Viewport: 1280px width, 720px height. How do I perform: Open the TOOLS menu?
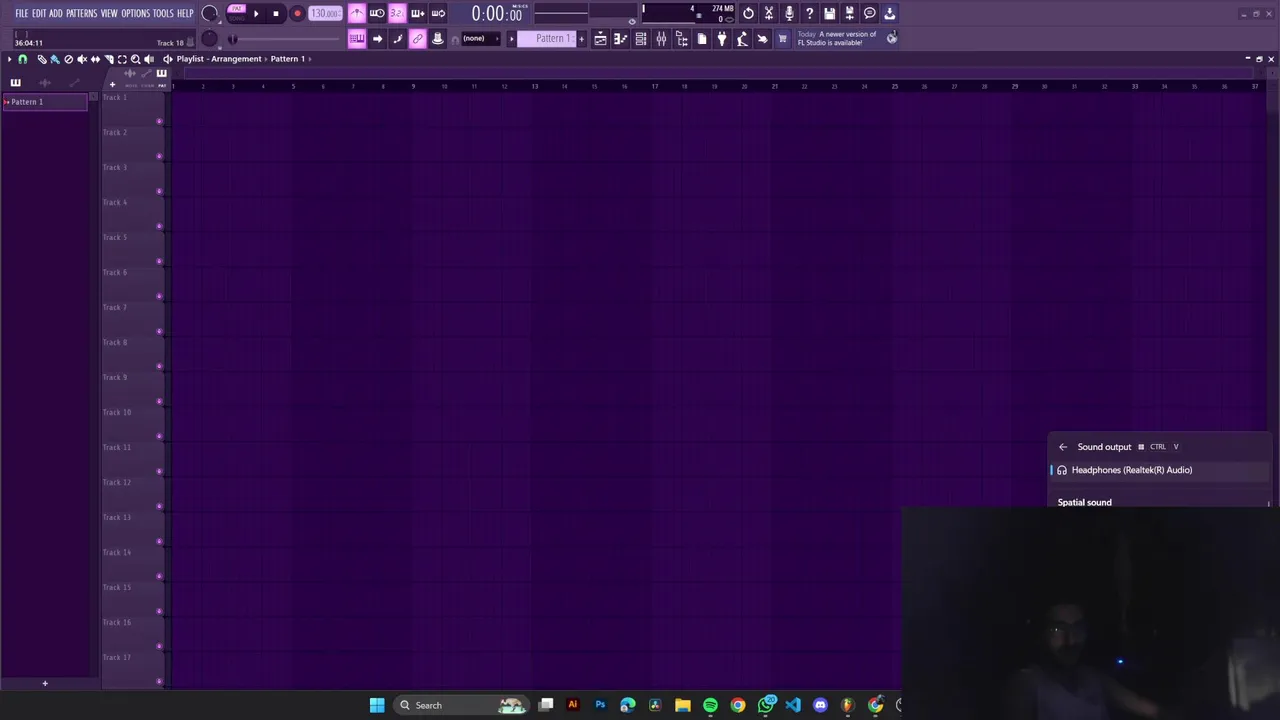[163, 14]
